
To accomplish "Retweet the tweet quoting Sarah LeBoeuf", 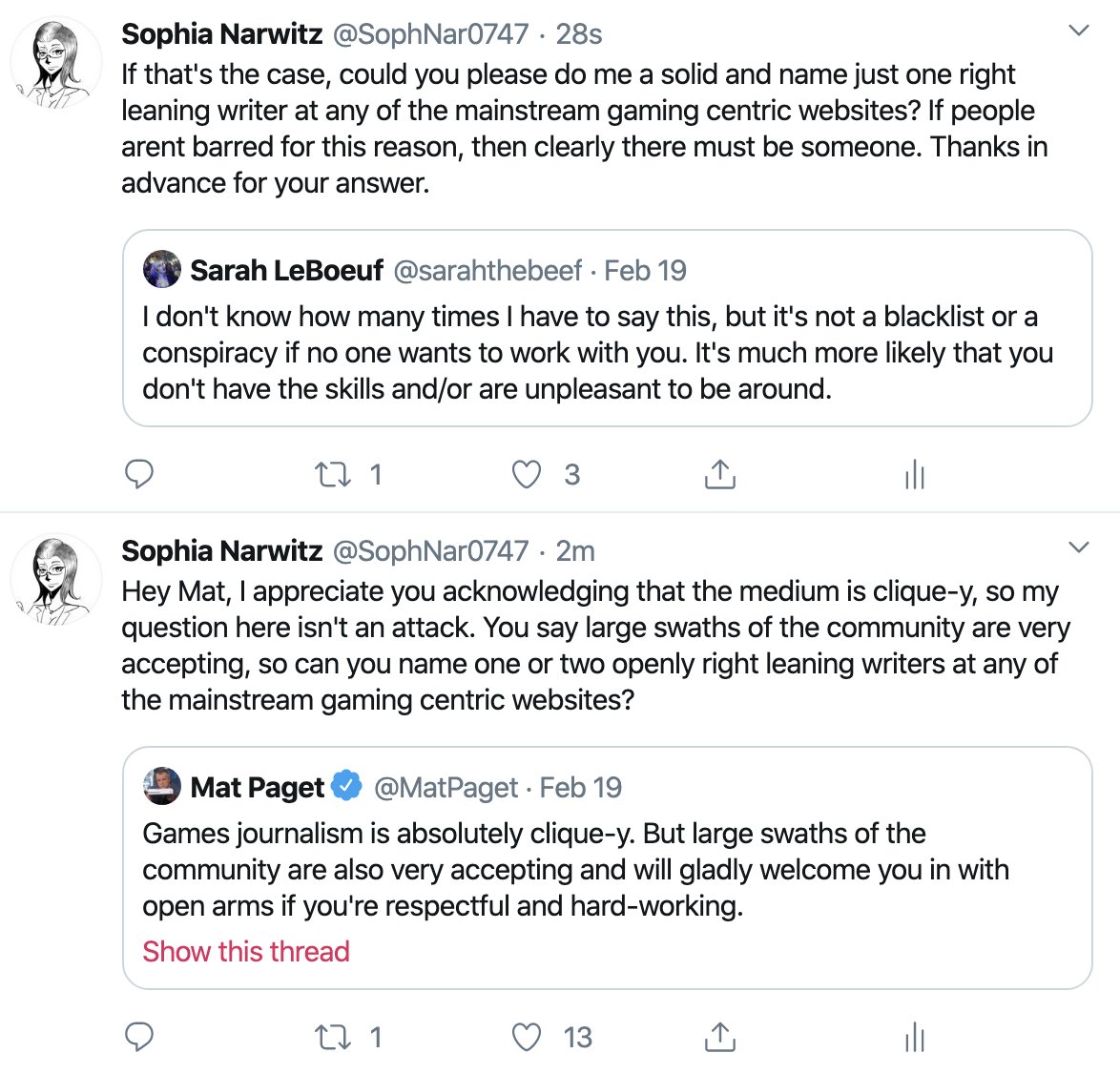I will click(333, 474).
